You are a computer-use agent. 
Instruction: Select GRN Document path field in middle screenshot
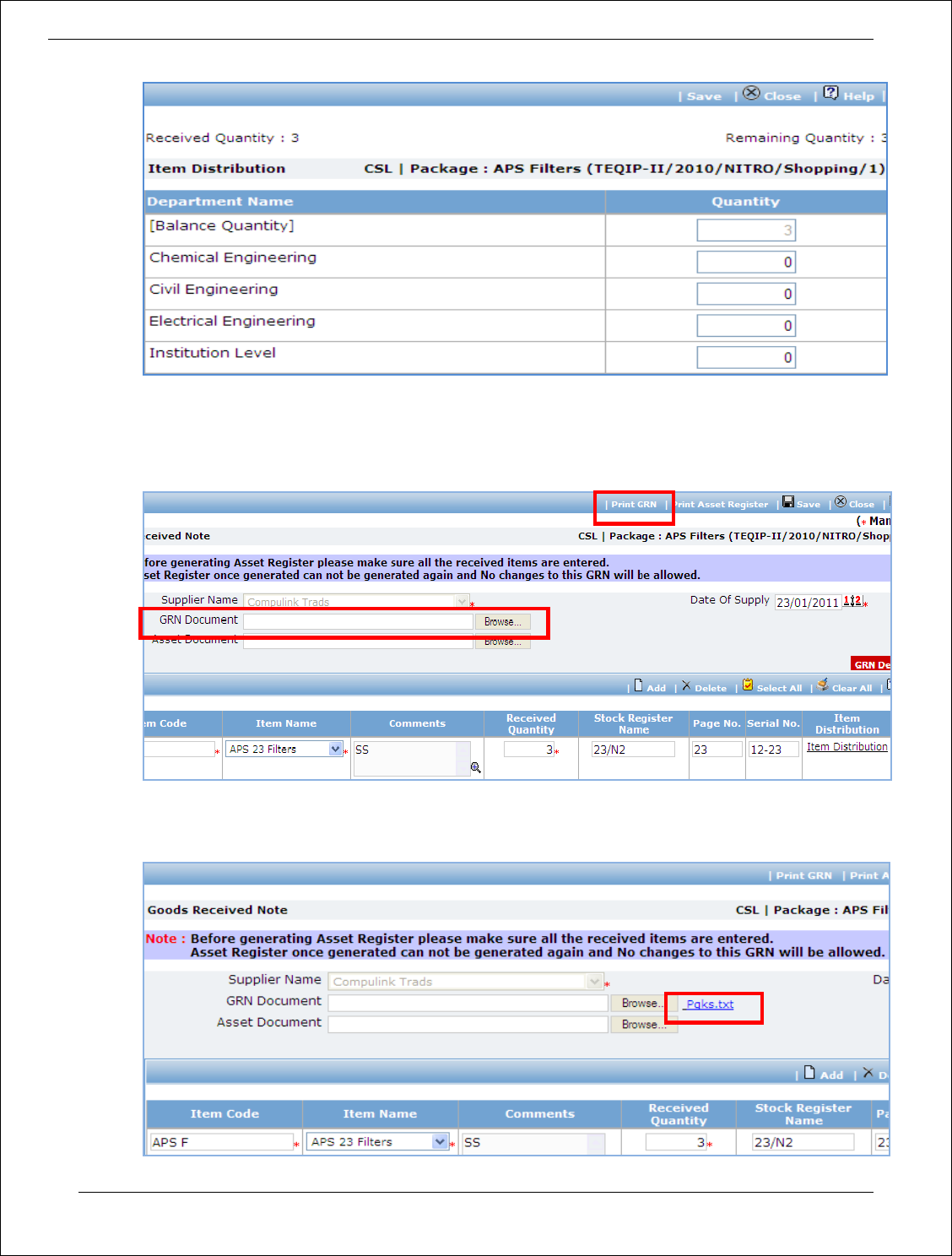click(x=359, y=621)
